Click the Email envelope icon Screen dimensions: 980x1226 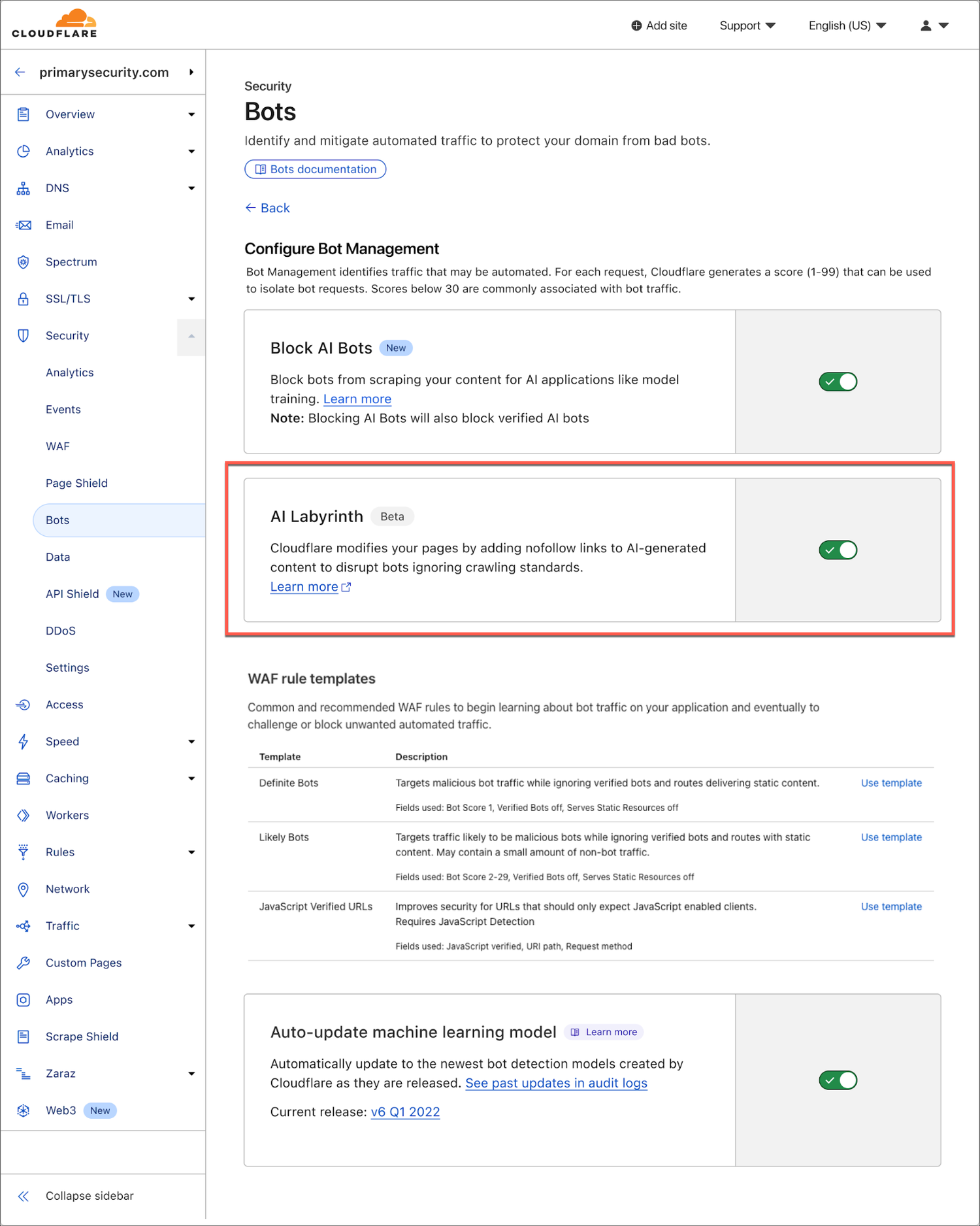(24, 225)
